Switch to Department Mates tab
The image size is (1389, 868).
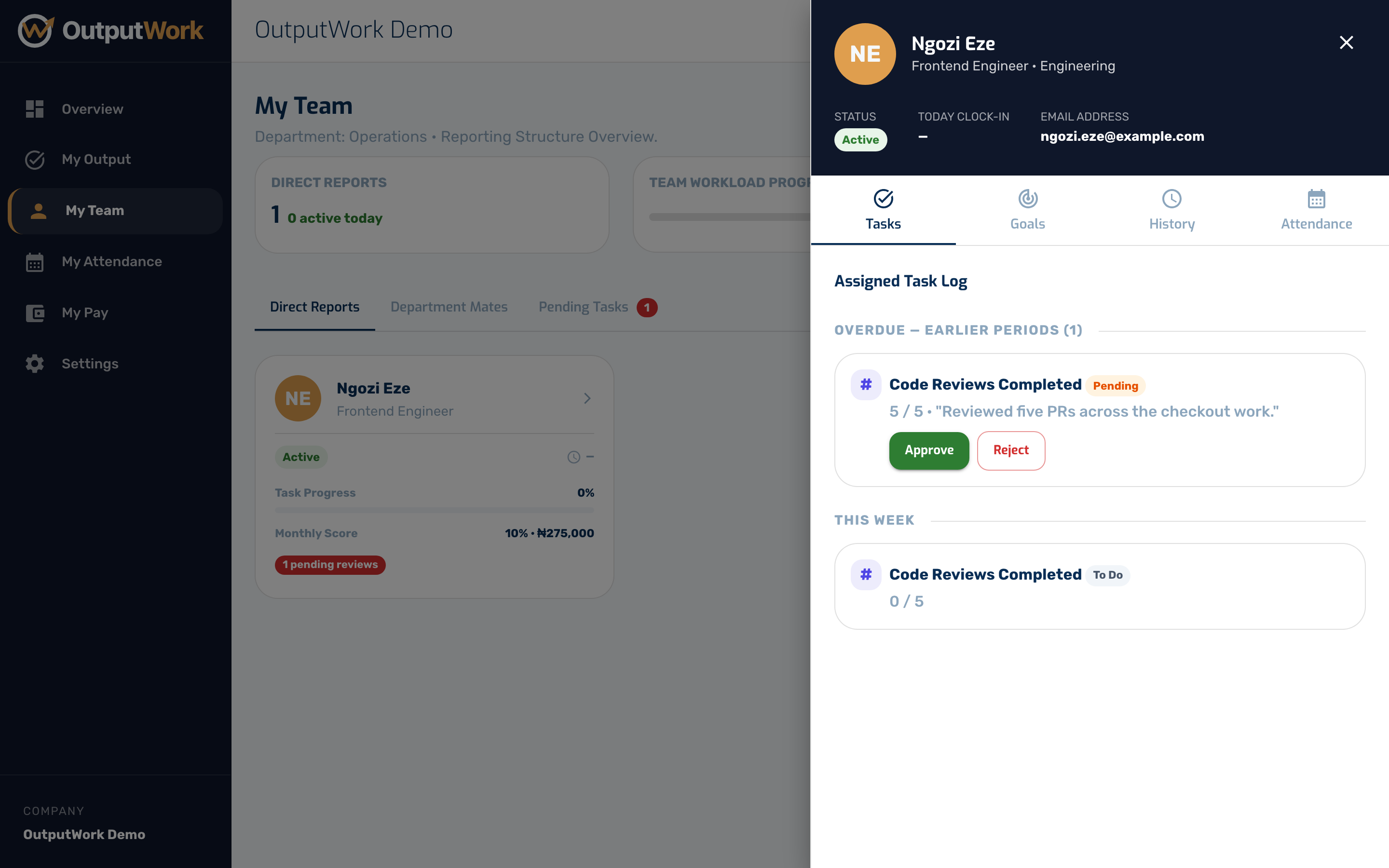click(x=449, y=307)
